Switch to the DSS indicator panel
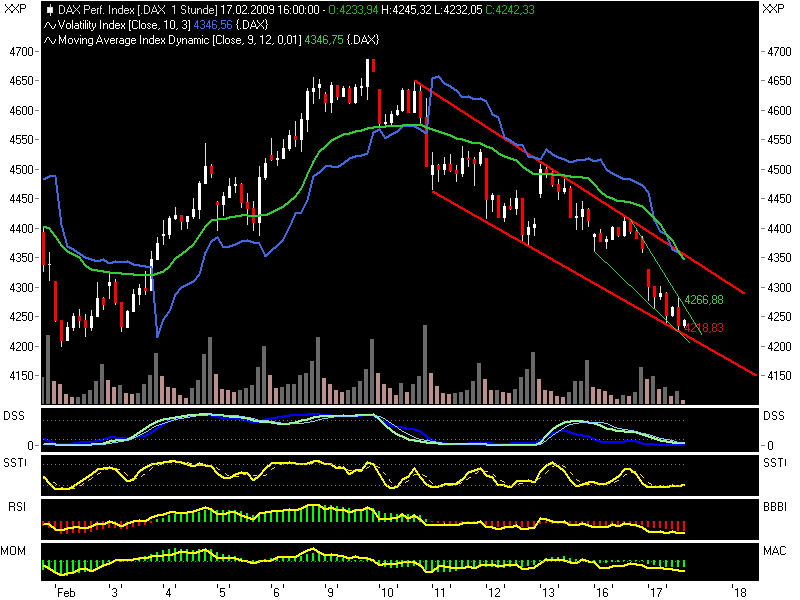Viewport: 800px width, 600px height. click(x=14, y=415)
